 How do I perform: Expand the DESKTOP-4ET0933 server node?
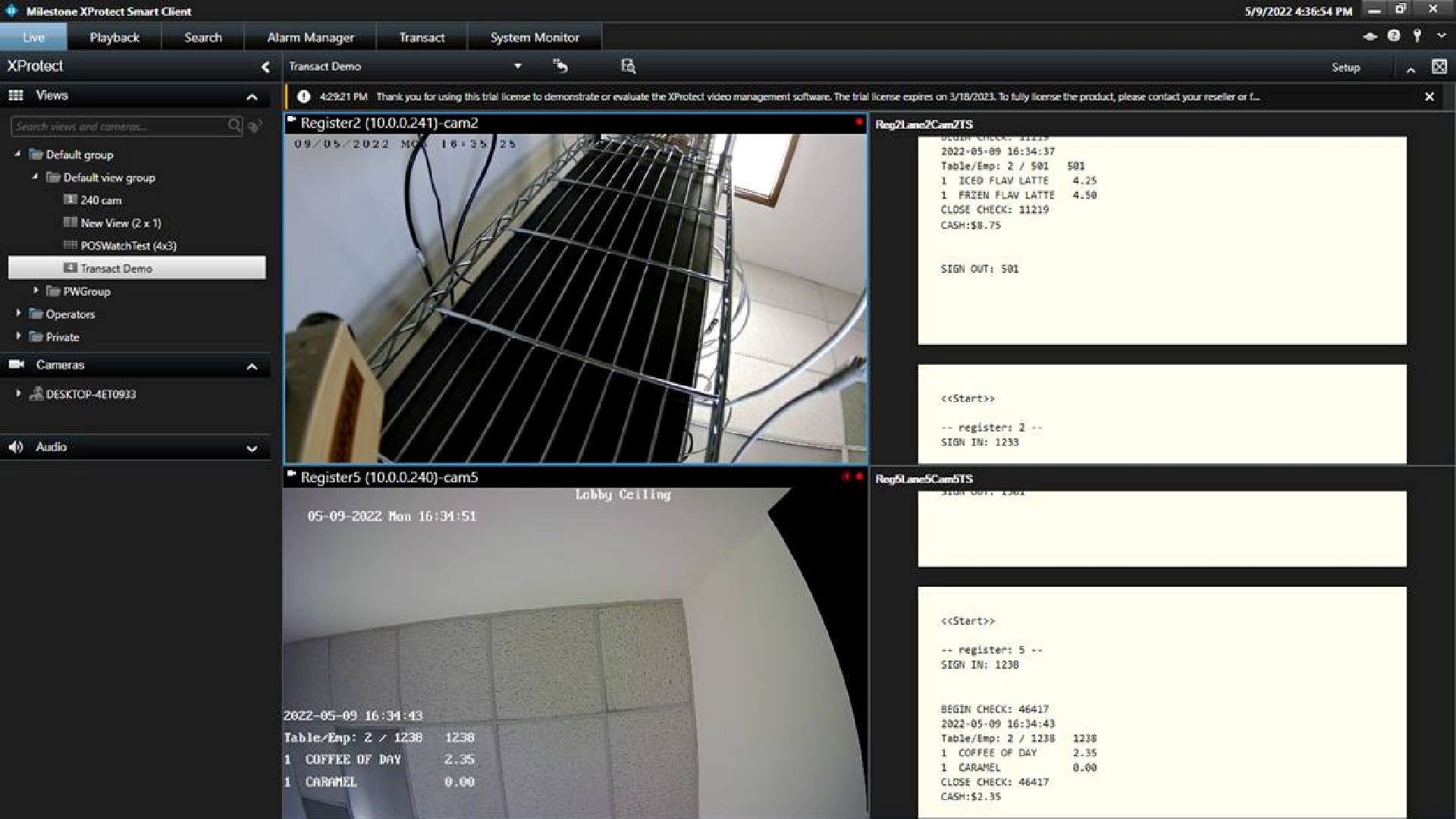18,394
